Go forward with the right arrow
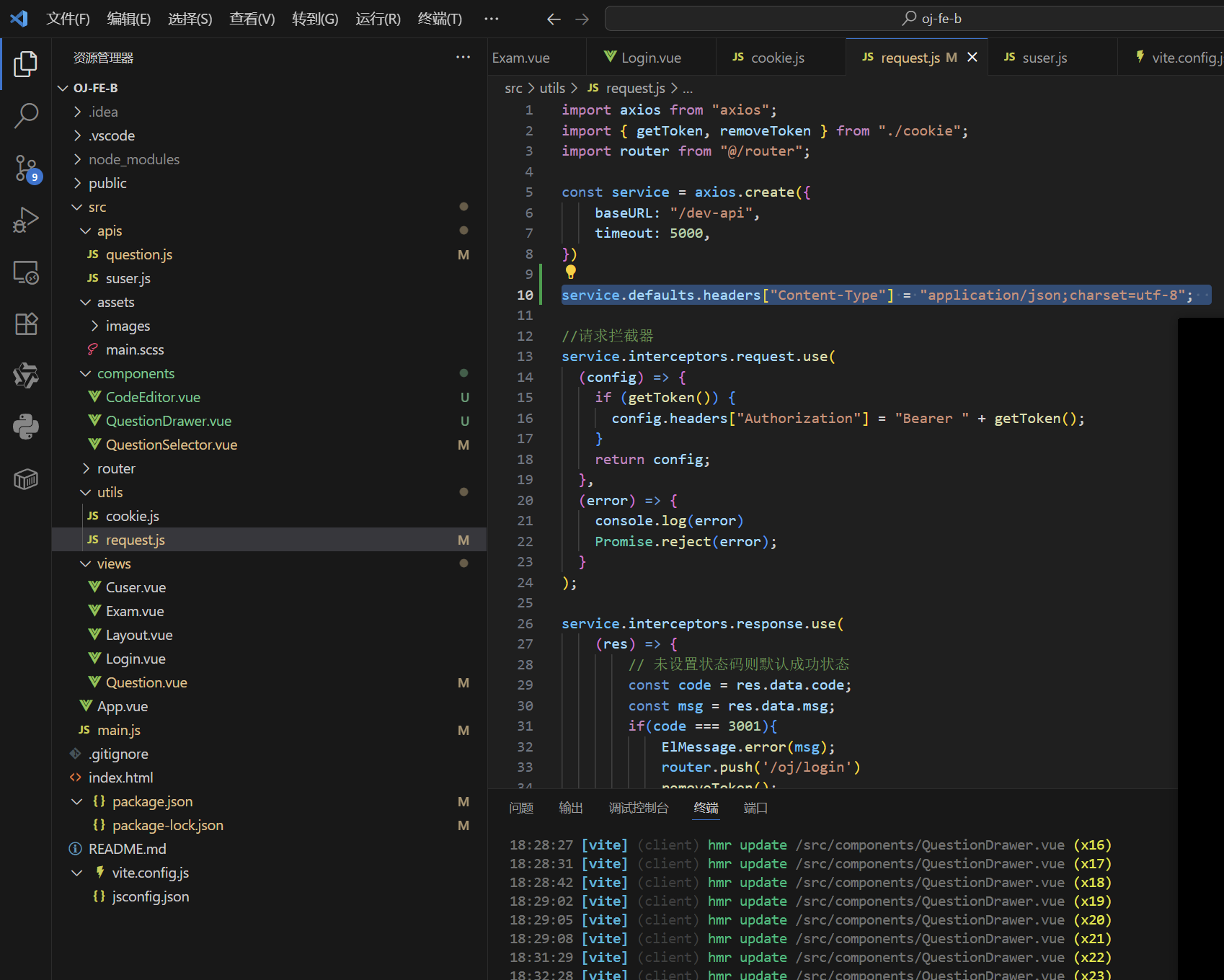This screenshot has width=1224, height=980. (x=582, y=19)
